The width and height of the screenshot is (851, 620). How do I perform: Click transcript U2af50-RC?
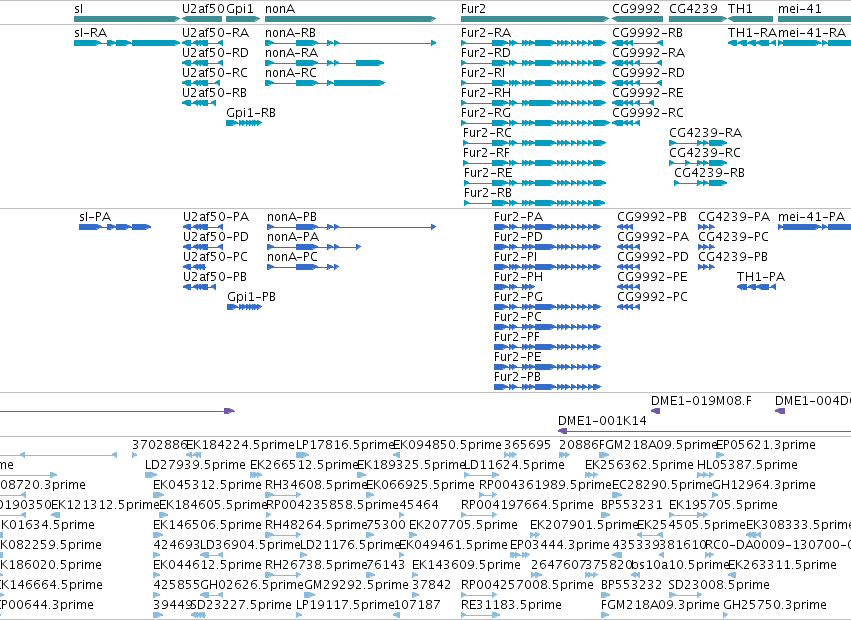[202, 83]
